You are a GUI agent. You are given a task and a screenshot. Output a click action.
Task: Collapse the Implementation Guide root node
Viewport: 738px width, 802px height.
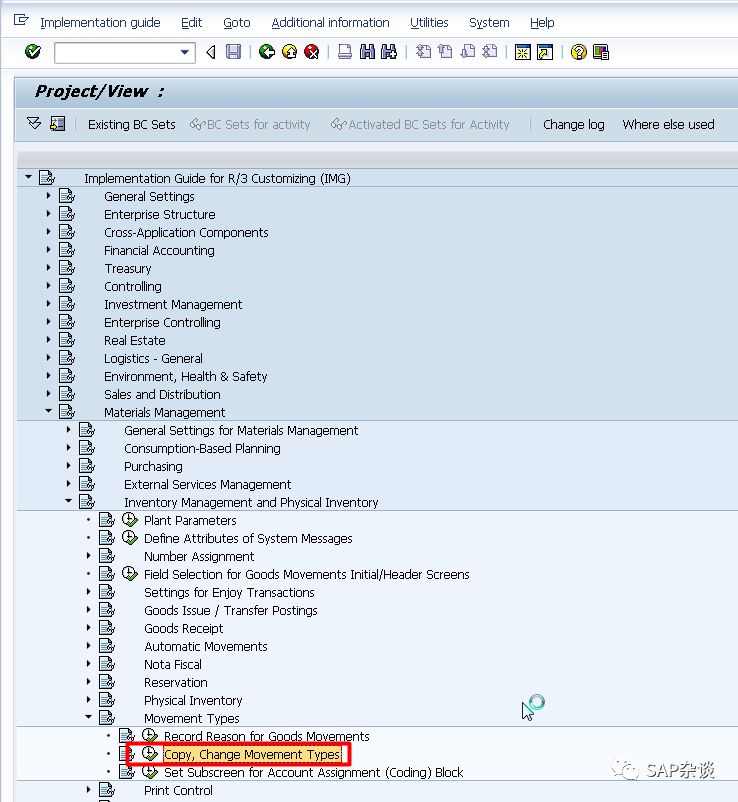click(28, 177)
